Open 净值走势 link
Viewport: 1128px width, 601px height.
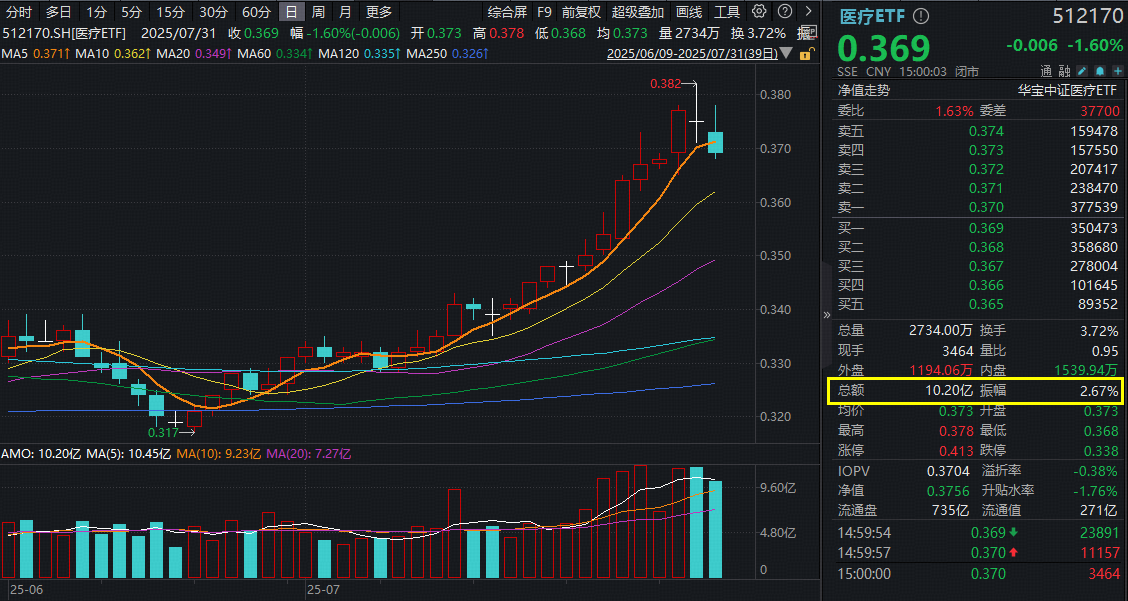(x=863, y=90)
